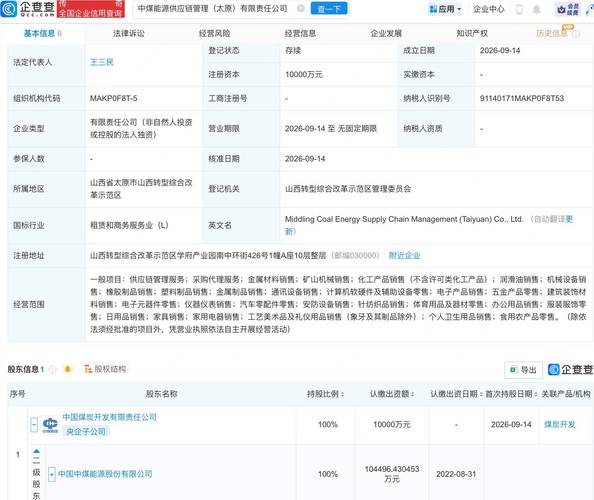Select the 基本信息 tab
594x500 pixels.
pyautogui.click(x=39, y=33)
